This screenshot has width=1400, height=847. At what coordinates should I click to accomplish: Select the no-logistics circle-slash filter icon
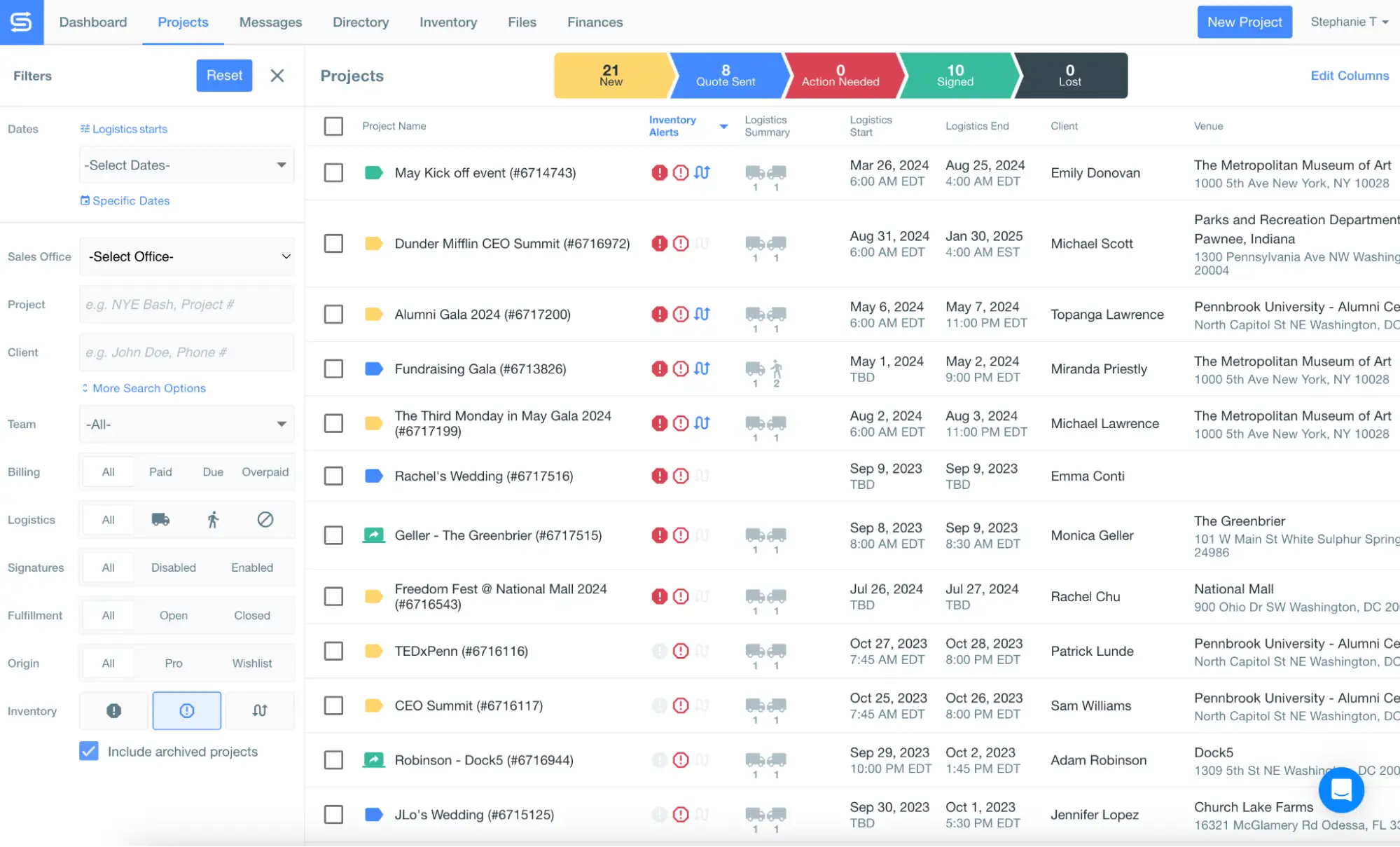click(x=265, y=520)
